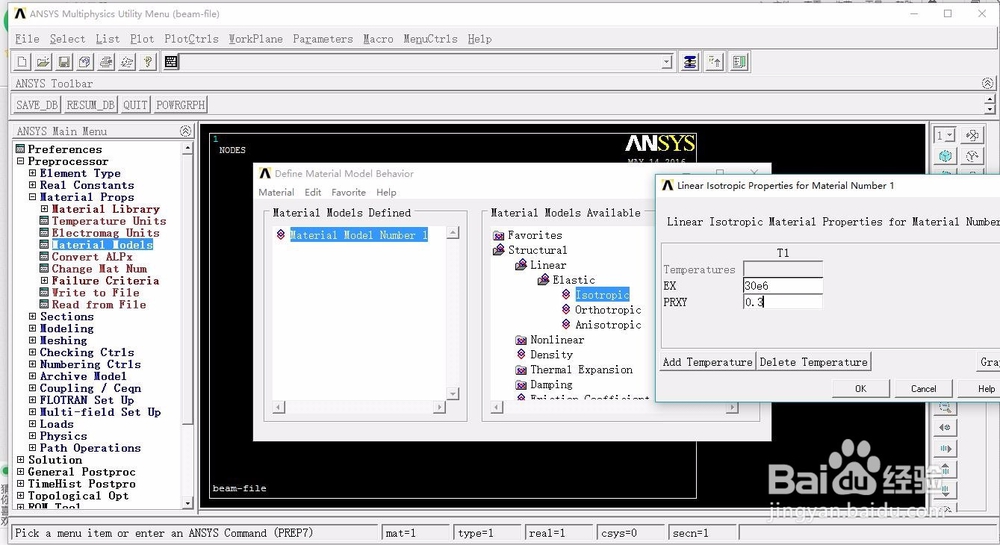
Task: Click the dynamic model mode icon beside window dropdown
Action: click(x=972, y=135)
